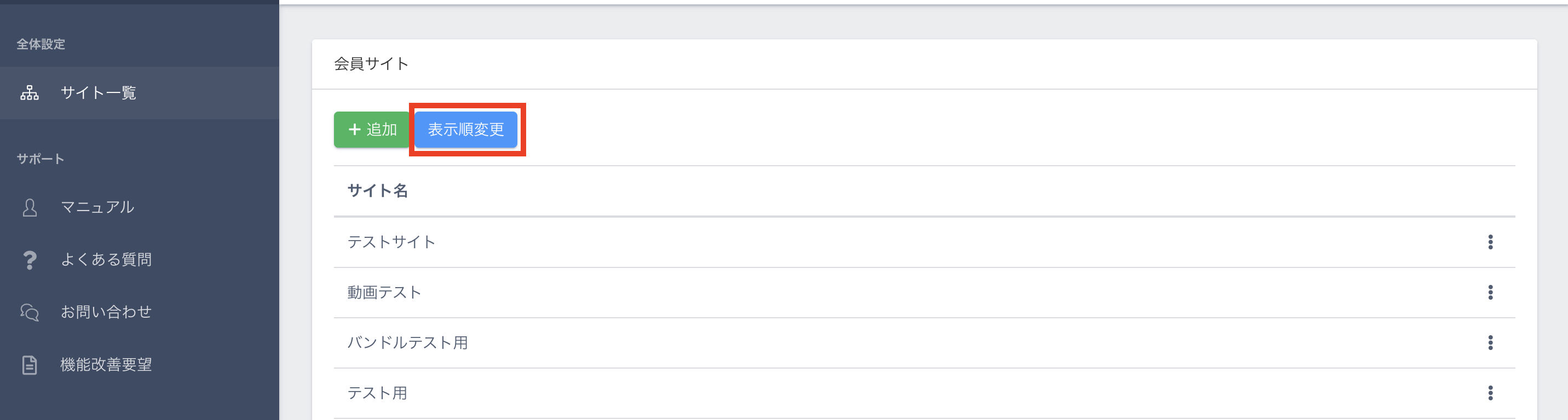The width and height of the screenshot is (1568, 420).
Task: Click the サイト名 column header
Action: (377, 191)
